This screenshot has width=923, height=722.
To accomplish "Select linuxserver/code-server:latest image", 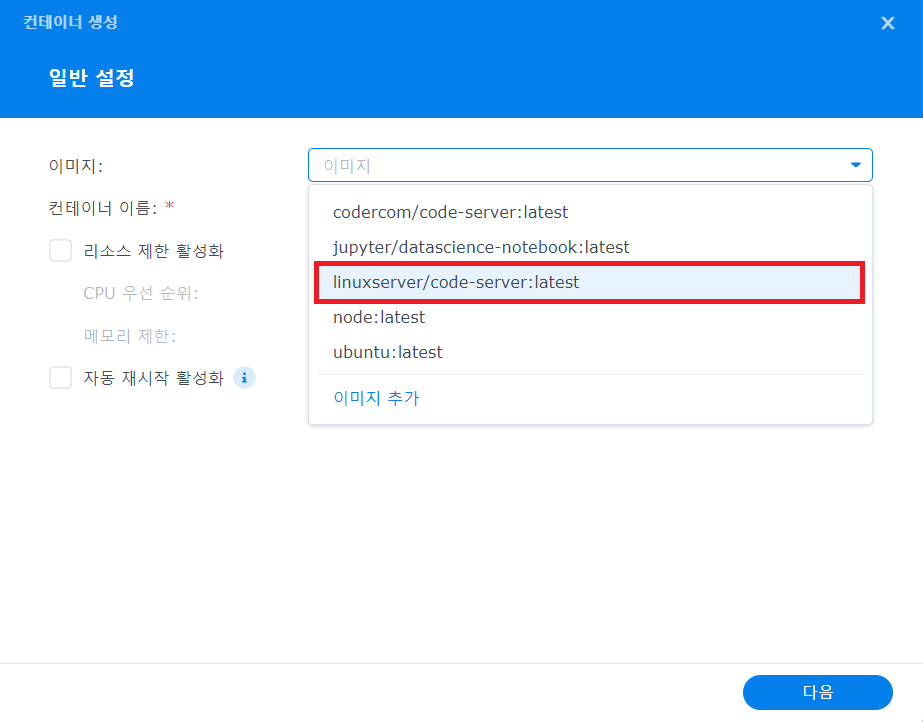I will (590, 282).
